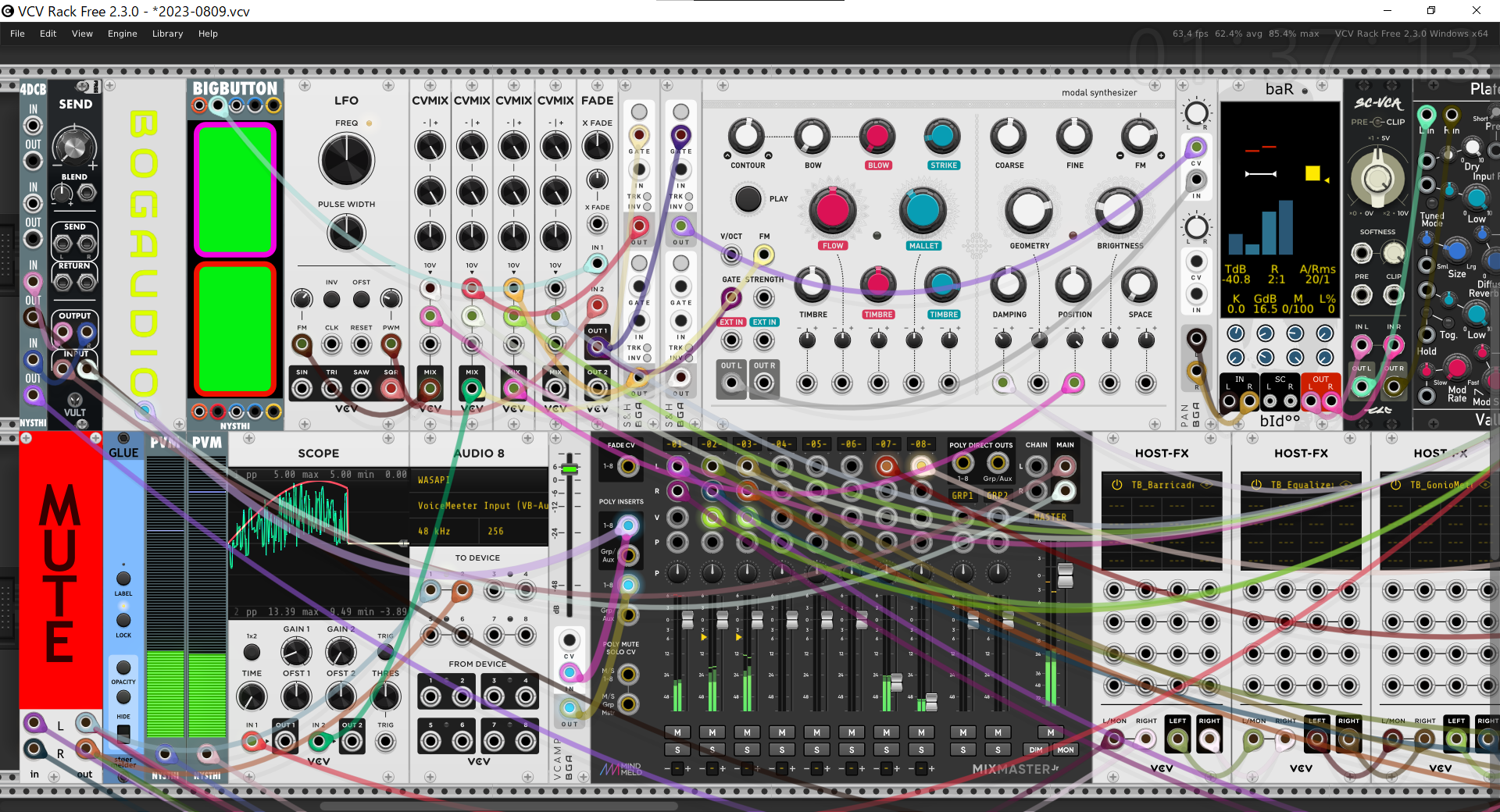The height and width of the screenshot is (812, 1500).
Task: Open the File menu
Action: pos(17,34)
